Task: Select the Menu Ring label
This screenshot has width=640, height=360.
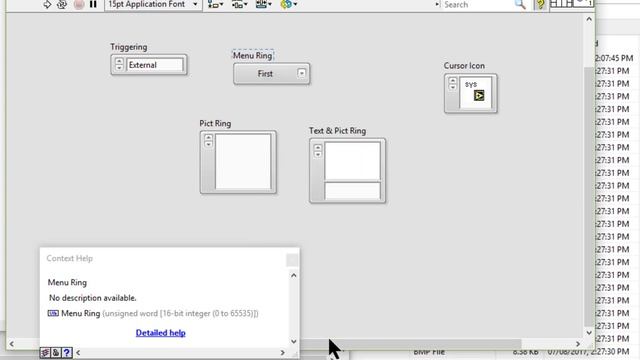Action: tap(252, 56)
